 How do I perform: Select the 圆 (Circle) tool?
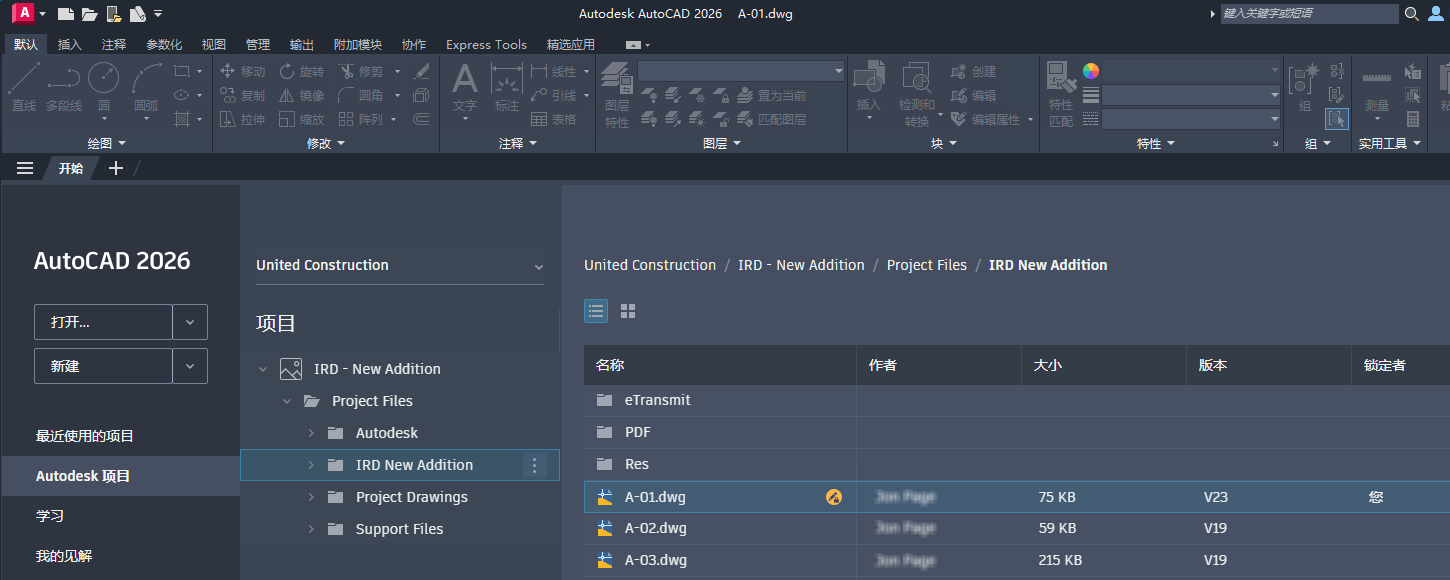pyautogui.click(x=104, y=87)
